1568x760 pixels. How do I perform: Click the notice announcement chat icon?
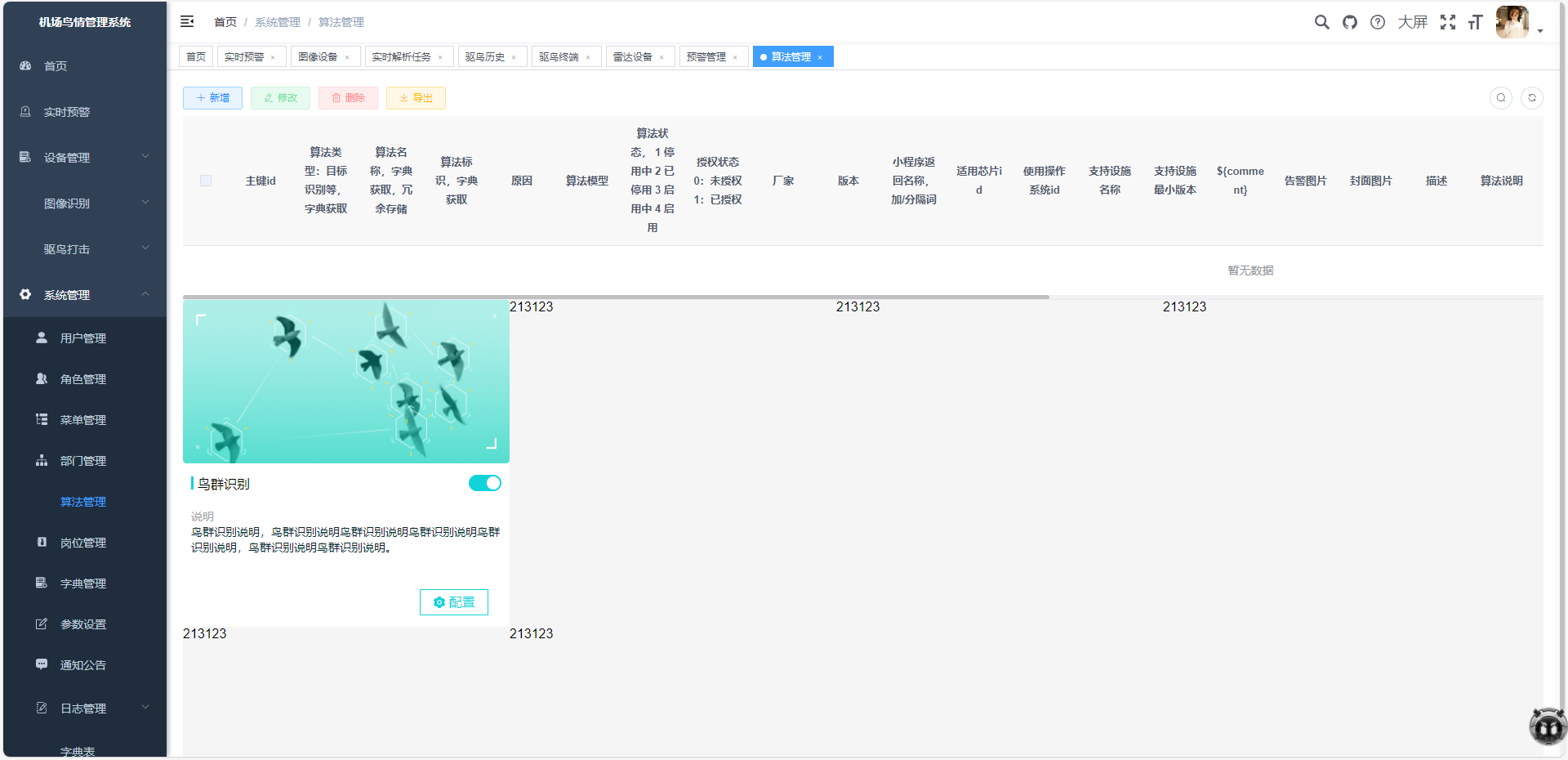pyautogui.click(x=42, y=664)
